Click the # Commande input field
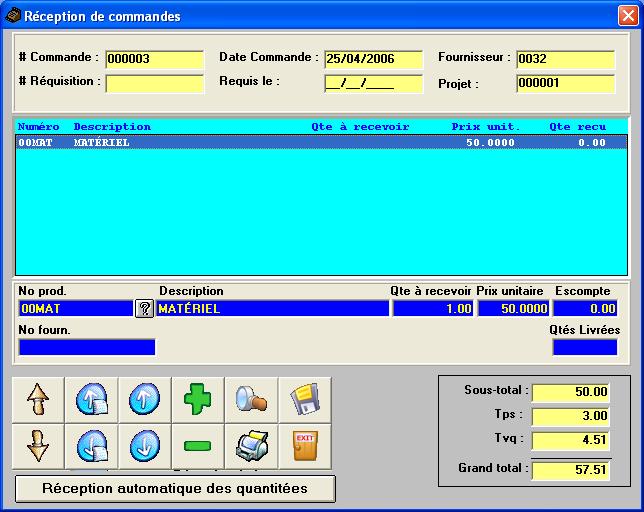Screen dimensions: 644x512 pyautogui.click(x=154, y=59)
